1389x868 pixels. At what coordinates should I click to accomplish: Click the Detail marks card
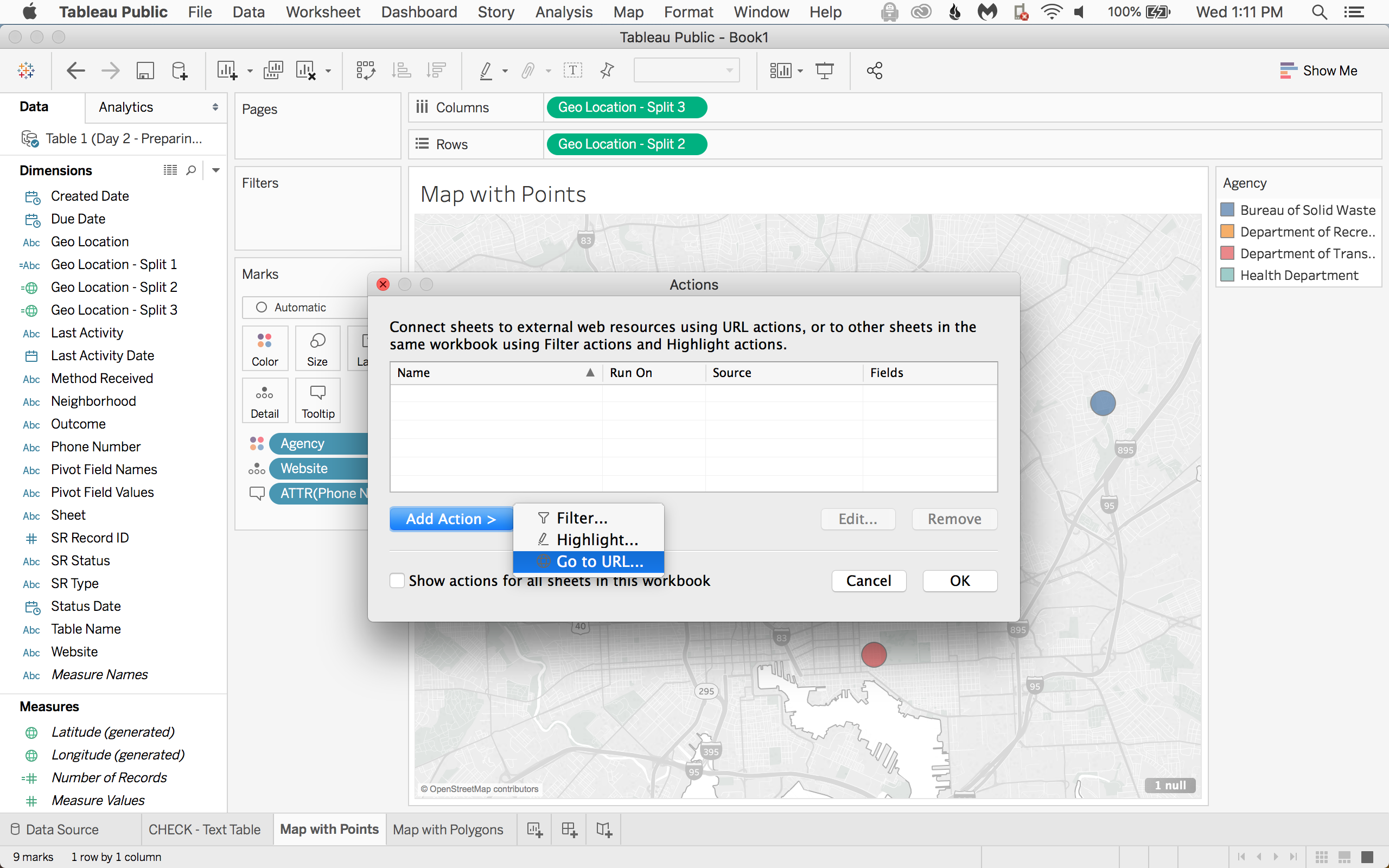265,401
